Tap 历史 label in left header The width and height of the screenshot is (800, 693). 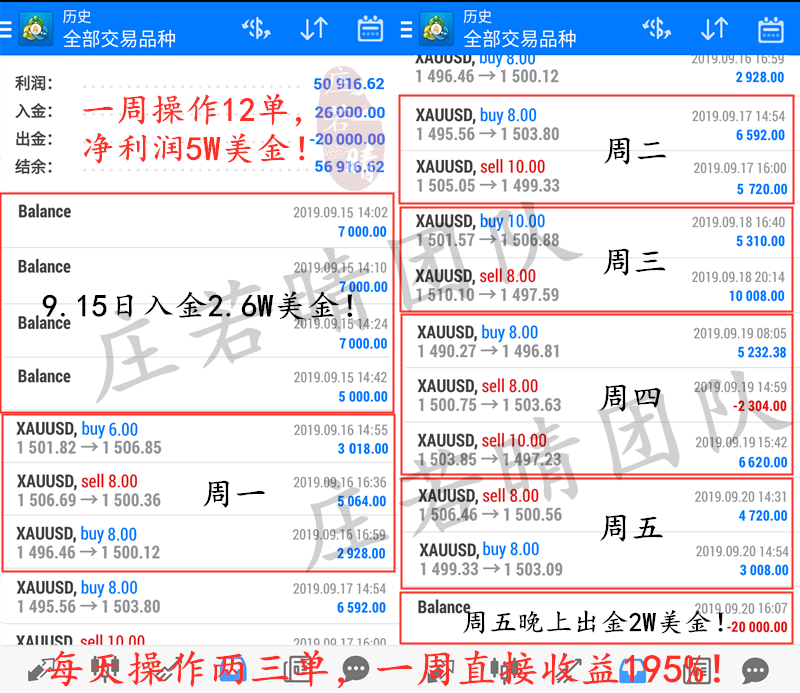click(77, 16)
